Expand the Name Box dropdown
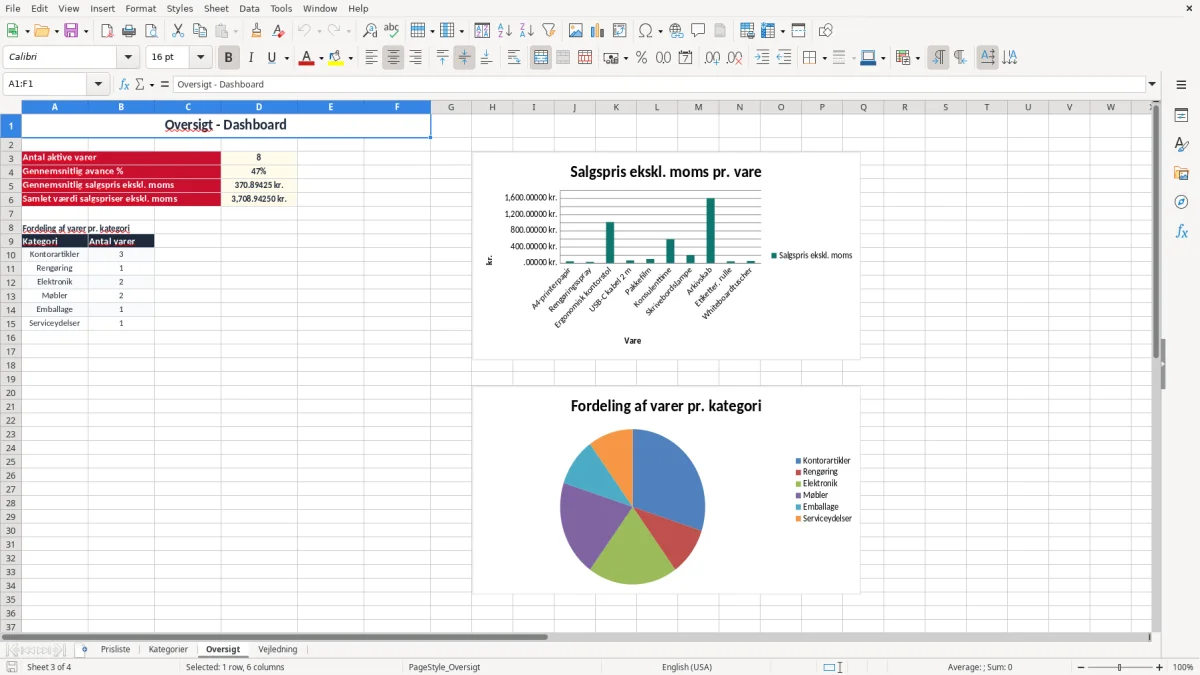 click(x=98, y=84)
